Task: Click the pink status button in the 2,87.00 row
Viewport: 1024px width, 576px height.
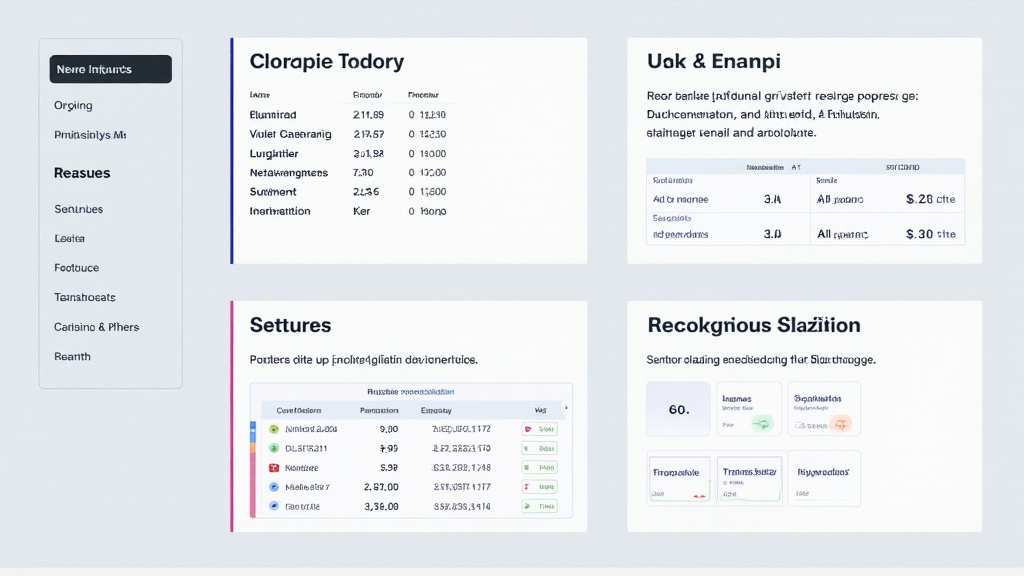Action: [x=540, y=487]
